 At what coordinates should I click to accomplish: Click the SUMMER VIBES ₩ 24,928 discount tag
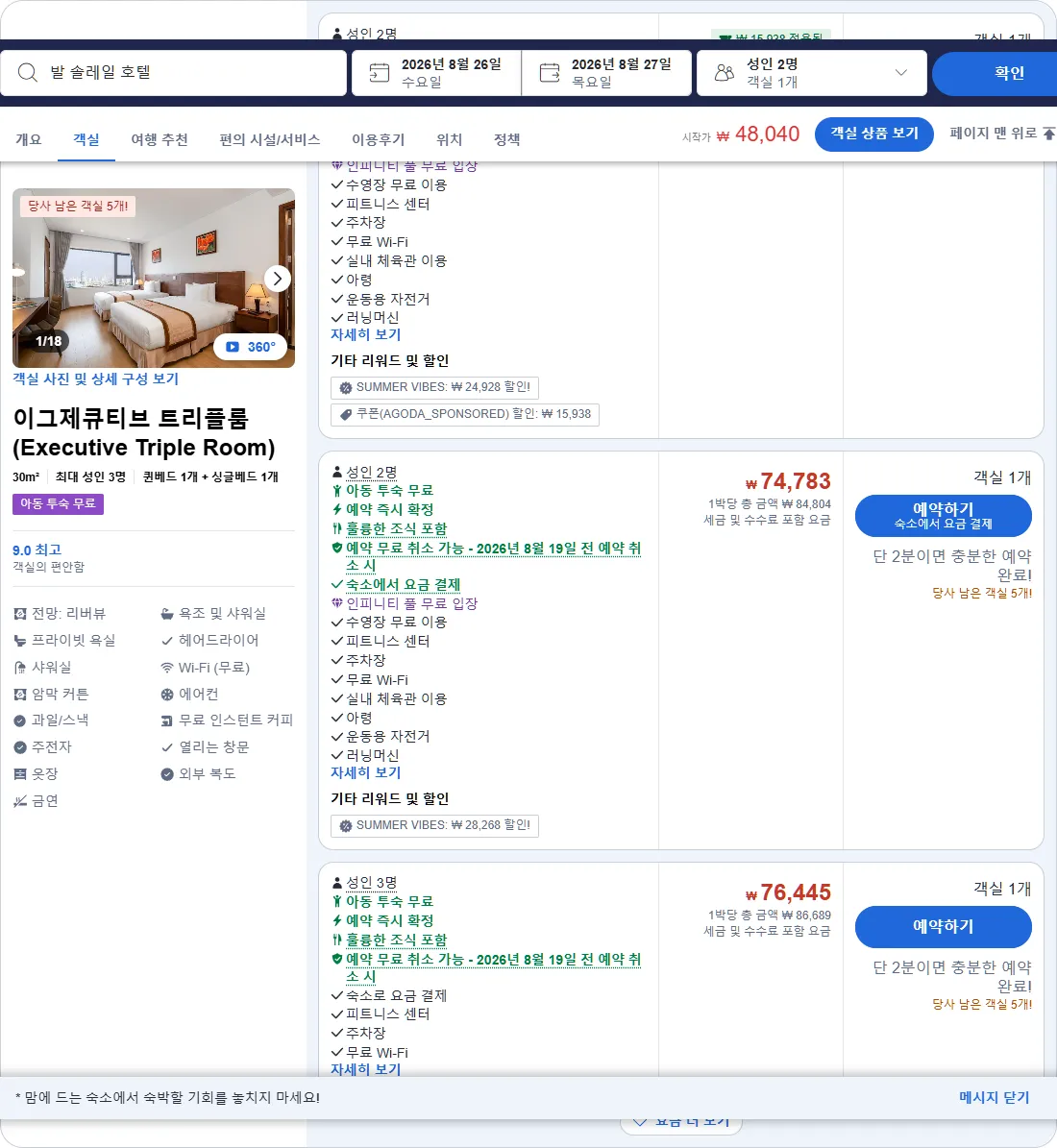click(435, 387)
